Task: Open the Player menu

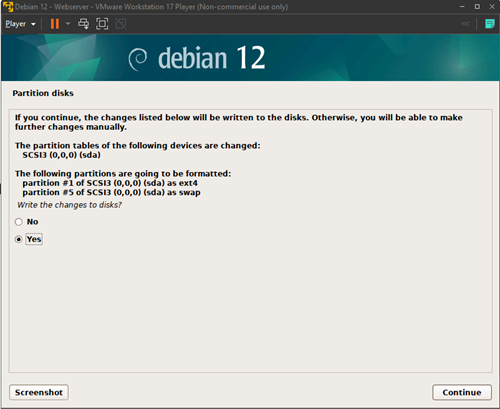Action: tap(20, 24)
